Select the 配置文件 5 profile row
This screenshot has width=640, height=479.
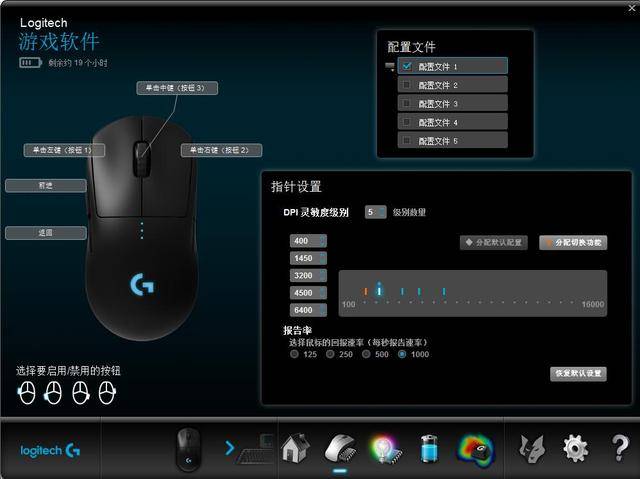(x=453, y=140)
